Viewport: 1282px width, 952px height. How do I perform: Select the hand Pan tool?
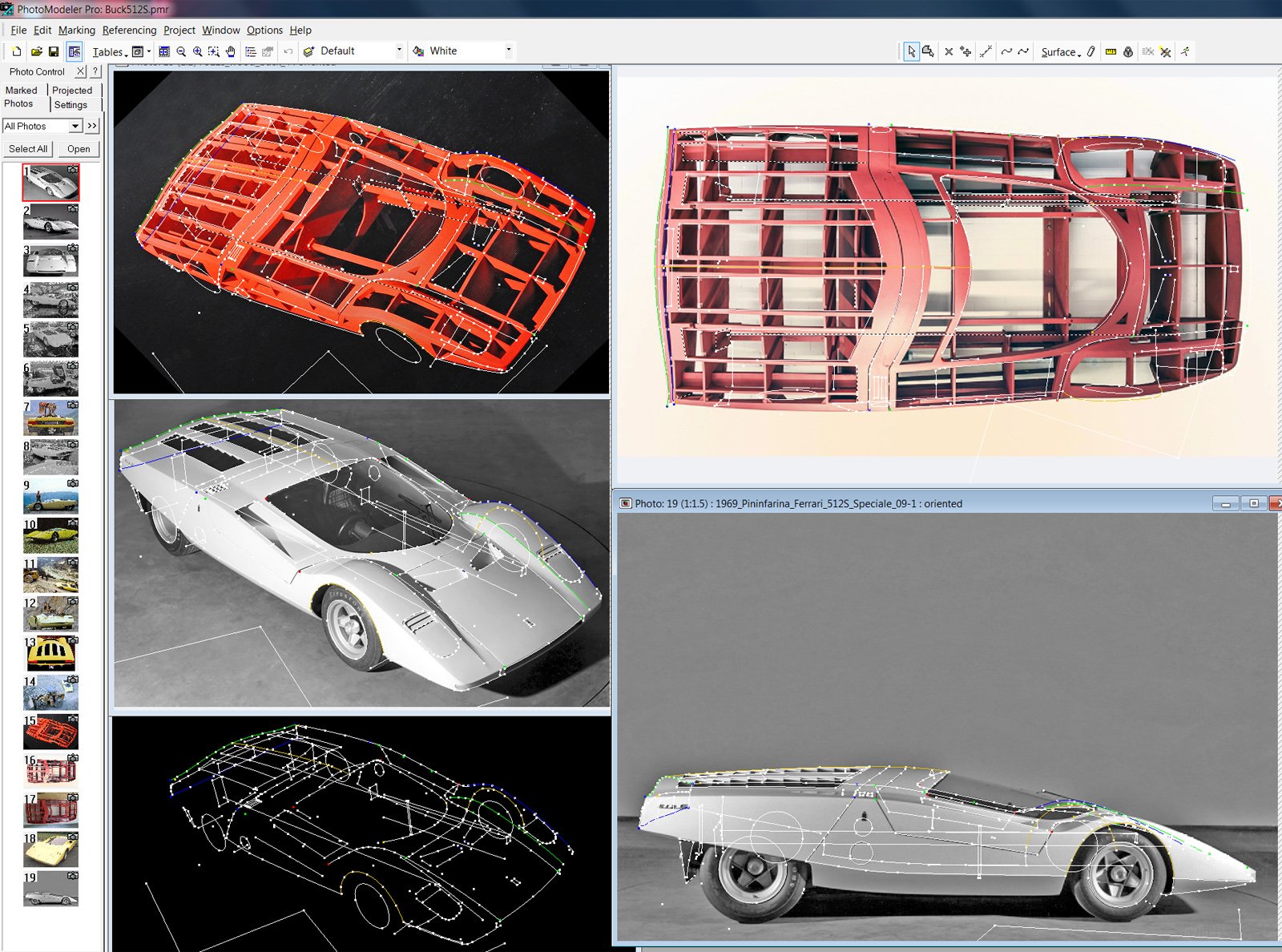231,51
